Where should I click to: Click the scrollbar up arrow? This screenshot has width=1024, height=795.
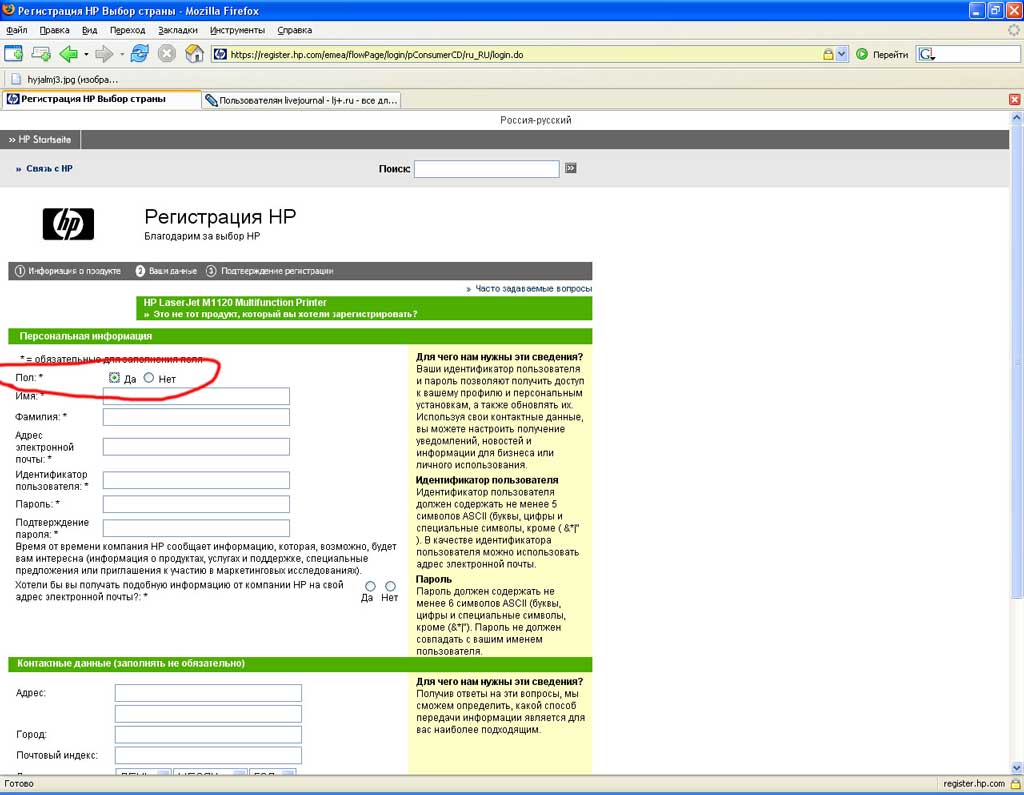1017,118
